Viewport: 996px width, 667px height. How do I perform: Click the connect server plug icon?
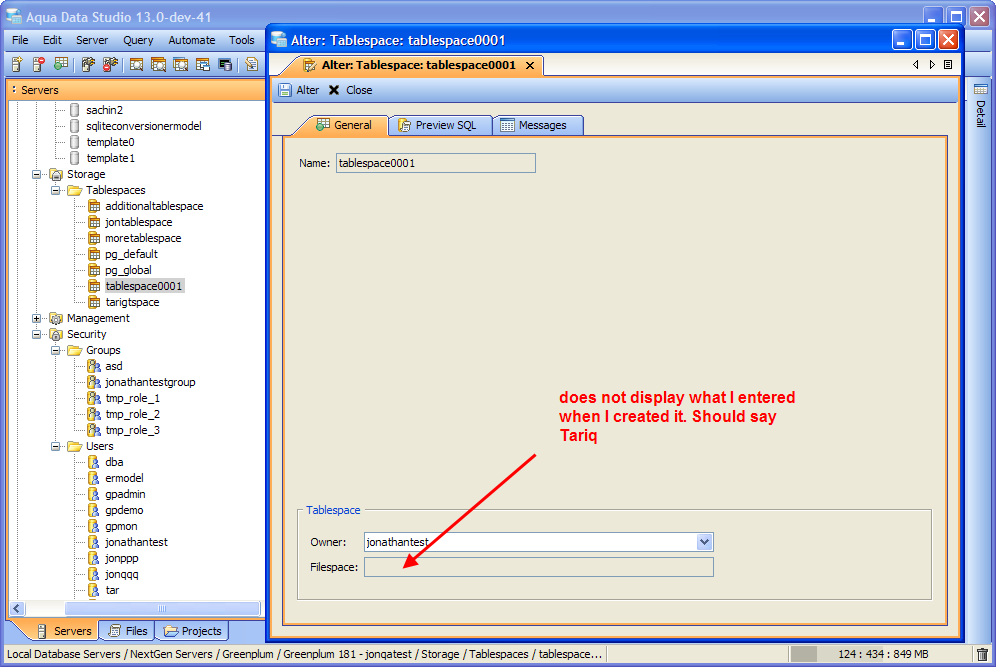88,64
